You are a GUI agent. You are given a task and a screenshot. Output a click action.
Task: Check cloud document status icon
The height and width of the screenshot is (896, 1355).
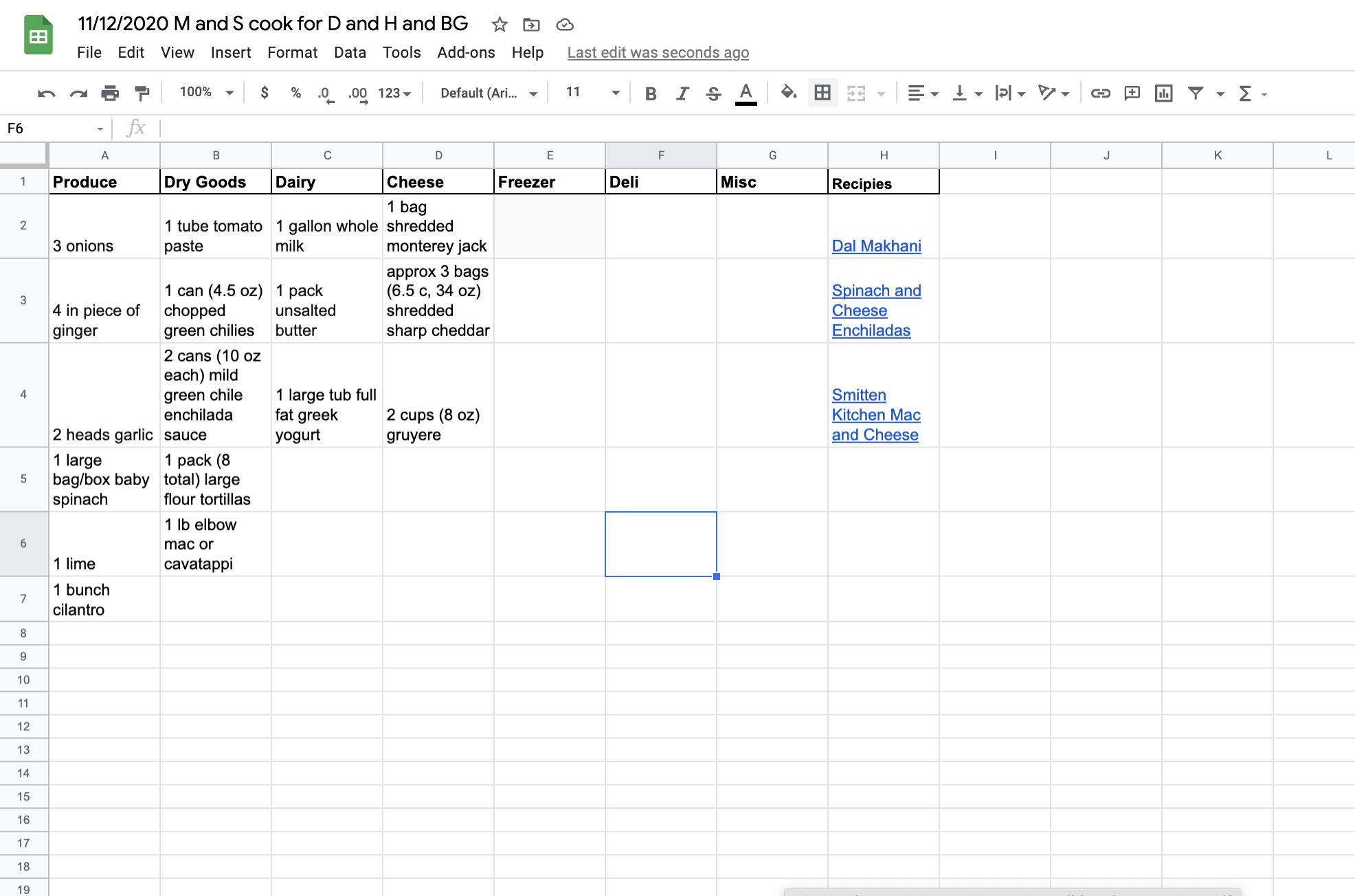coord(565,25)
